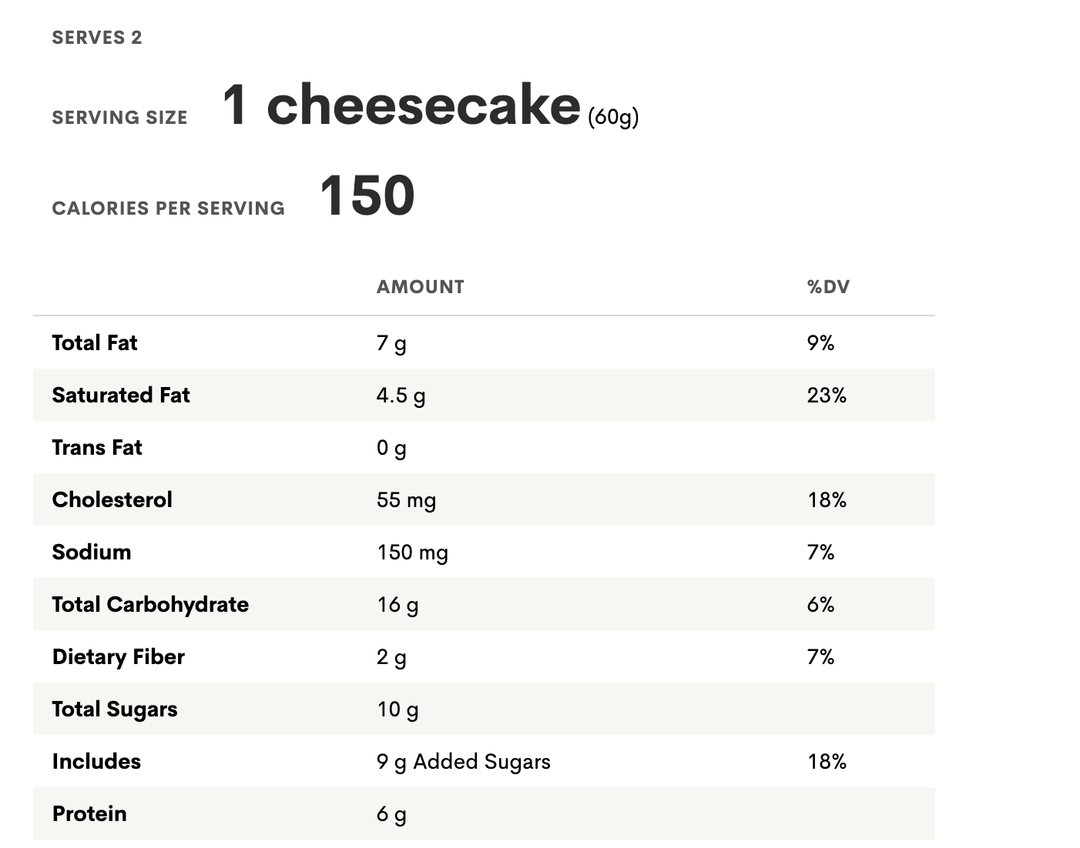Image resolution: width=1080 pixels, height=848 pixels.
Task: Select the (60g) serving weight text
Action: [613, 117]
